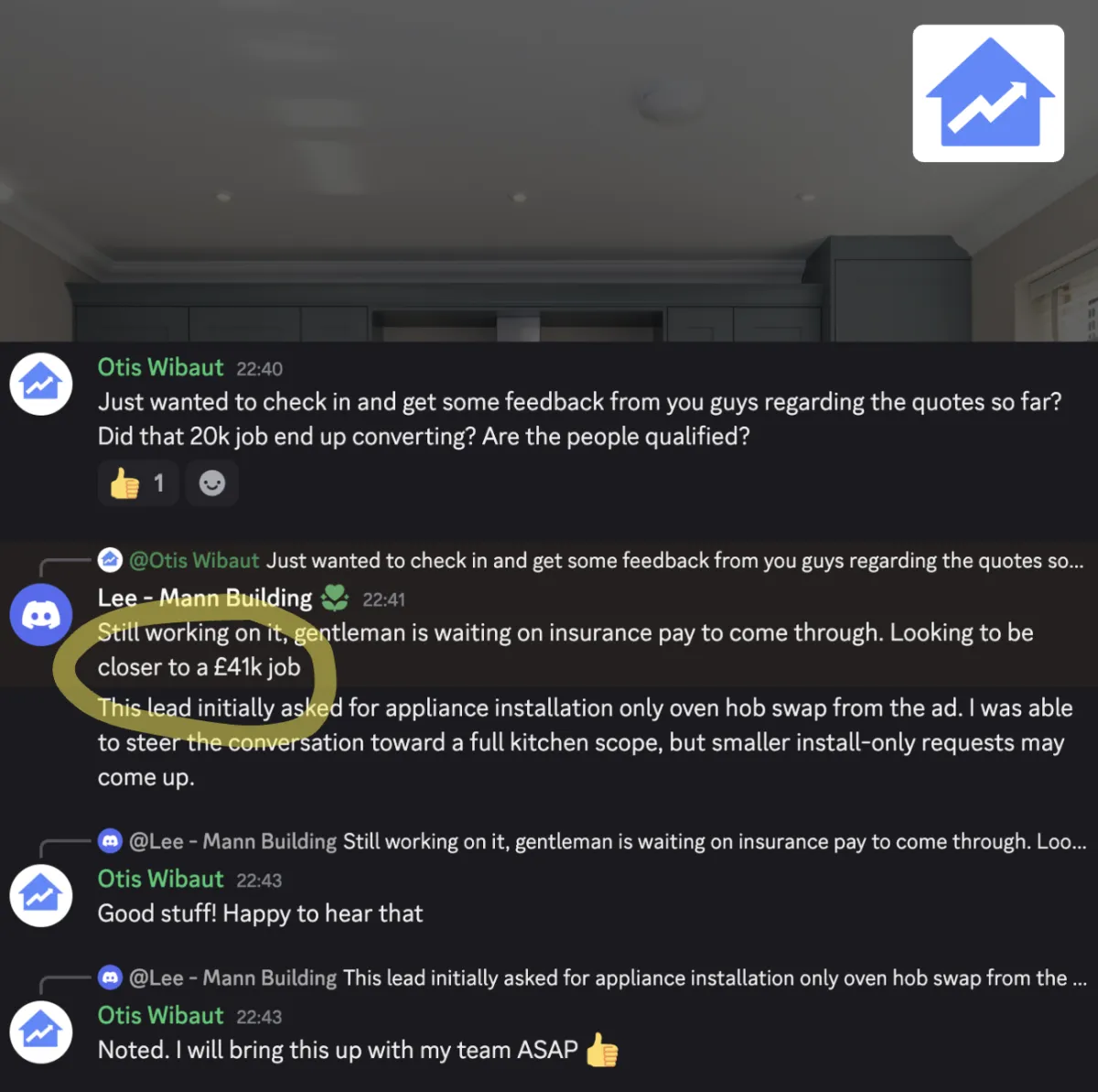Click small Discord icon in first @Lee reply
1098x1092 pixels.
coord(111,840)
